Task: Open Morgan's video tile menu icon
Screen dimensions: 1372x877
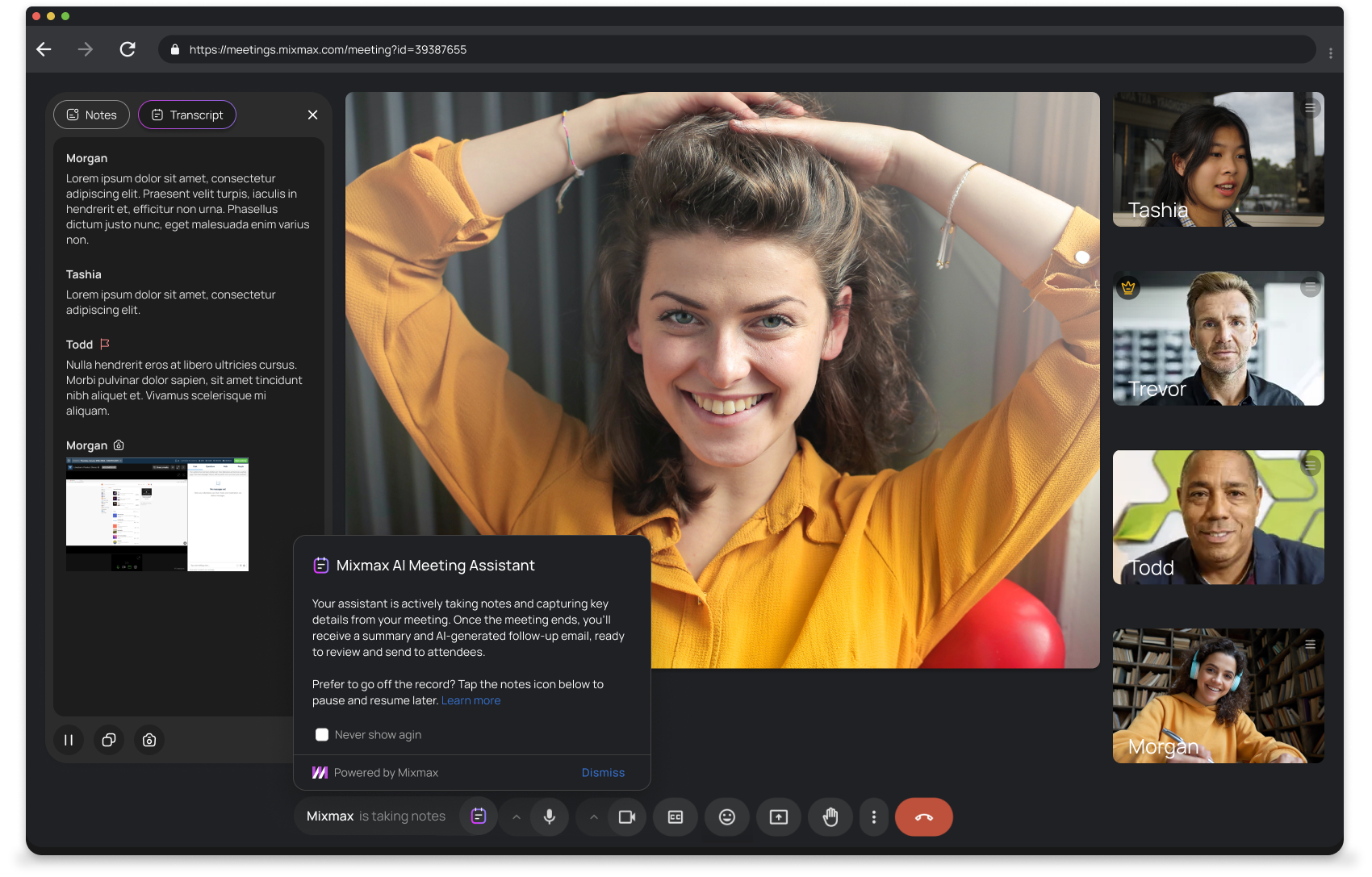Action: pyautogui.click(x=1310, y=644)
